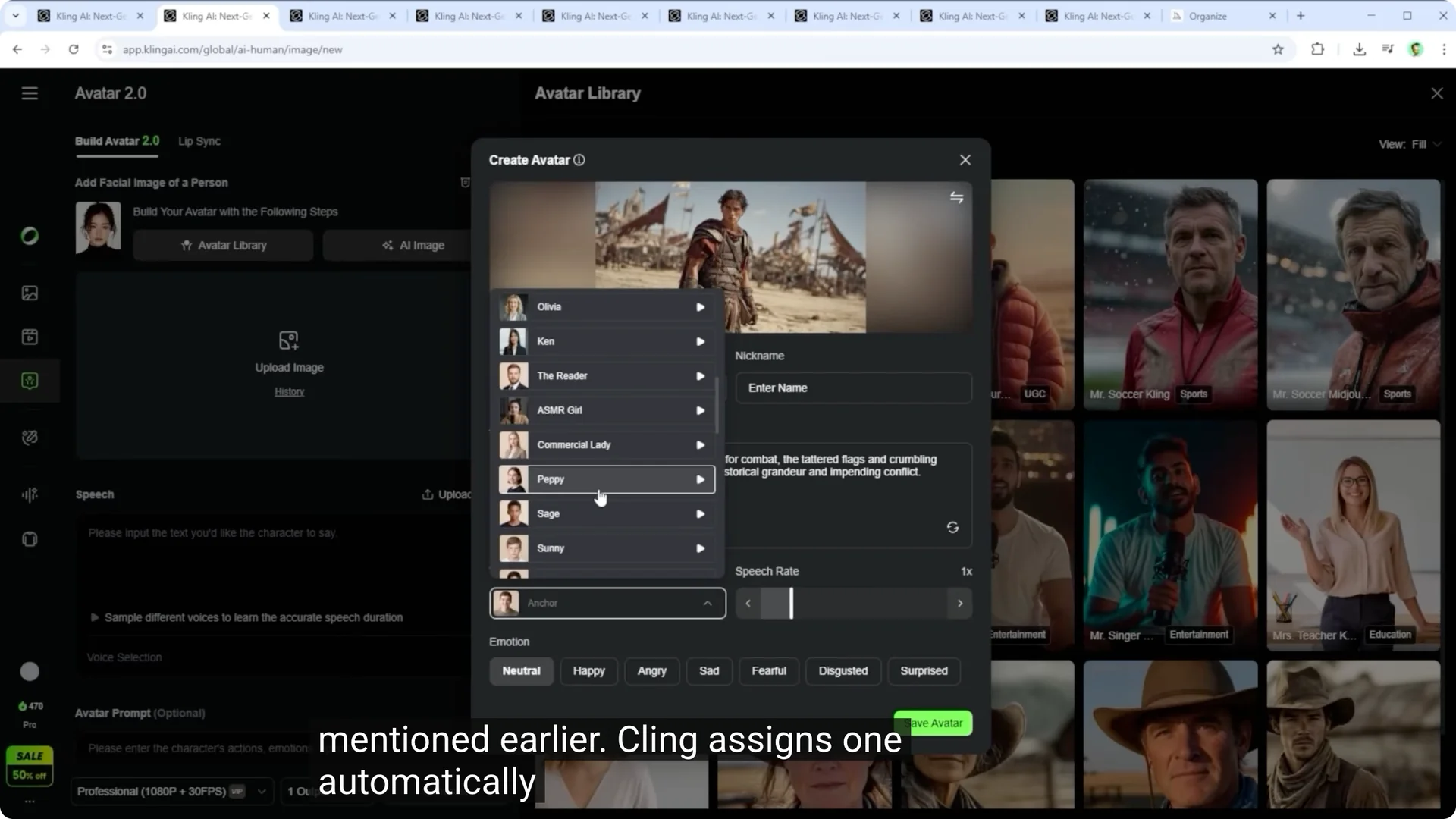The image size is (1456, 819).
Task: Play the Ken voice preview
Action: pyautogui.click(x=701, y=342)
